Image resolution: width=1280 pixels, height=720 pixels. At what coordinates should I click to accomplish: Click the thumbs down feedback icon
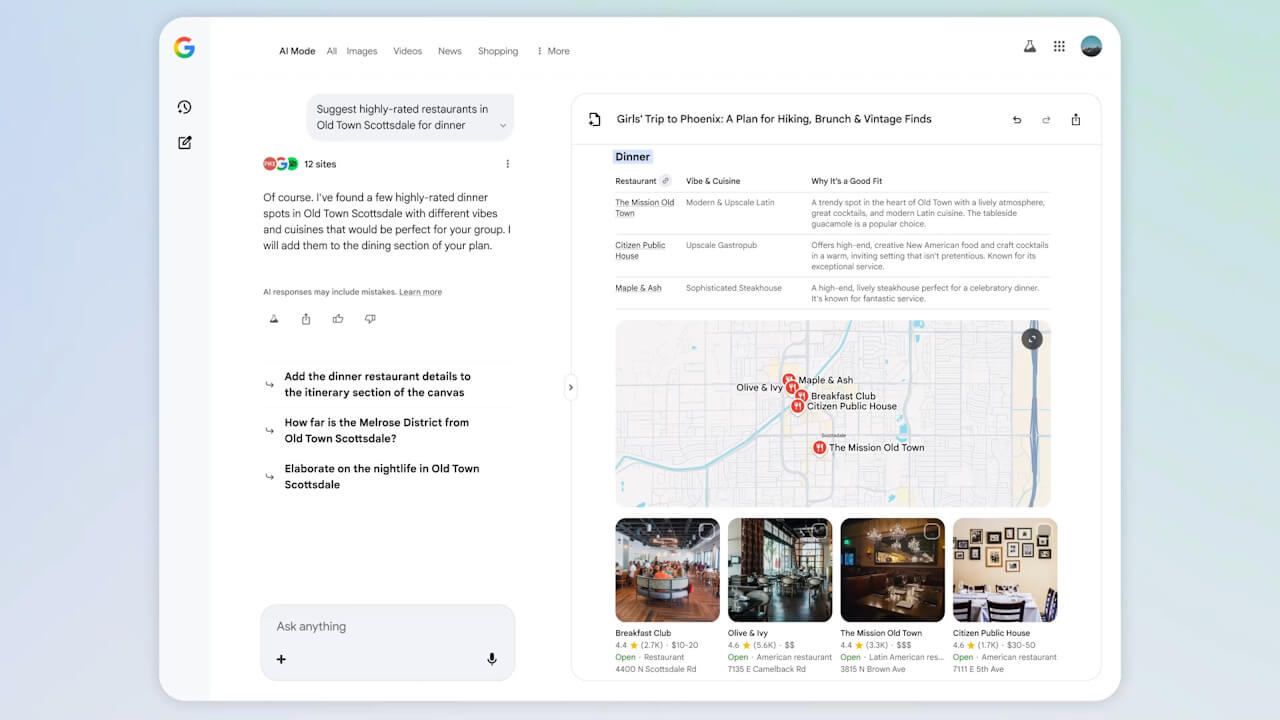tap(370, 319)
